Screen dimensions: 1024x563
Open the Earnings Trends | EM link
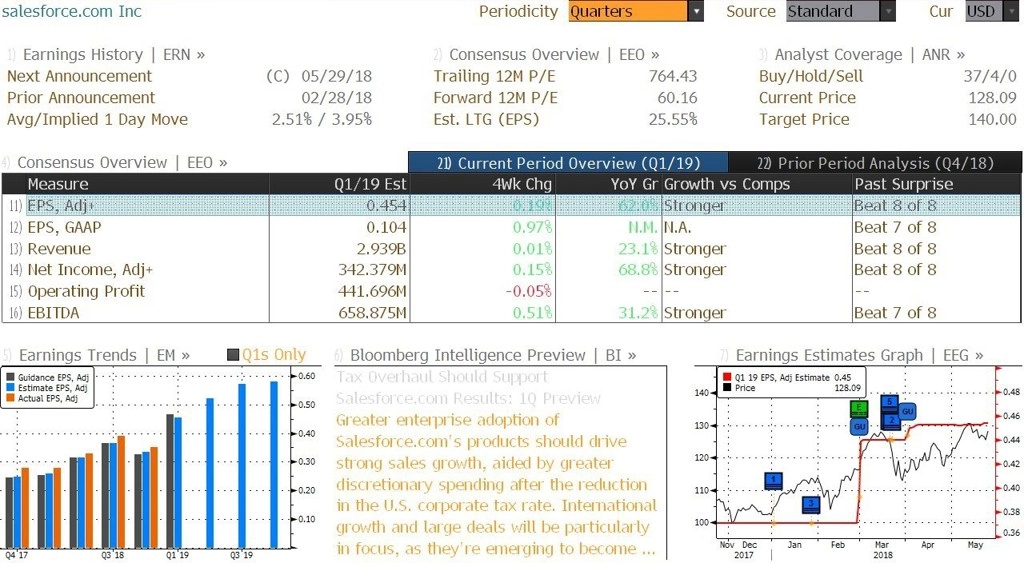click(104, 355)
